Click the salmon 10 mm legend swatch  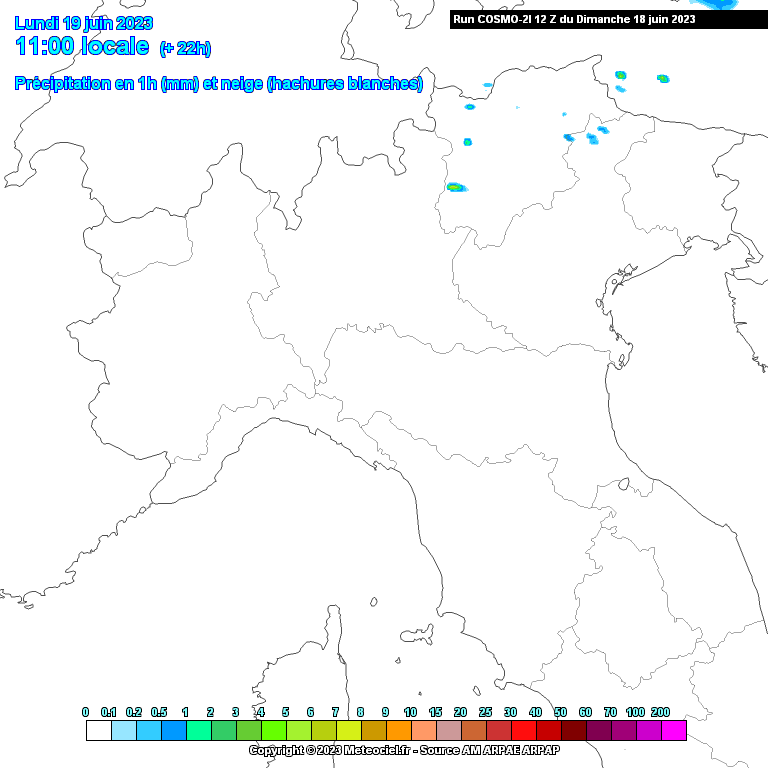(424, 730)
